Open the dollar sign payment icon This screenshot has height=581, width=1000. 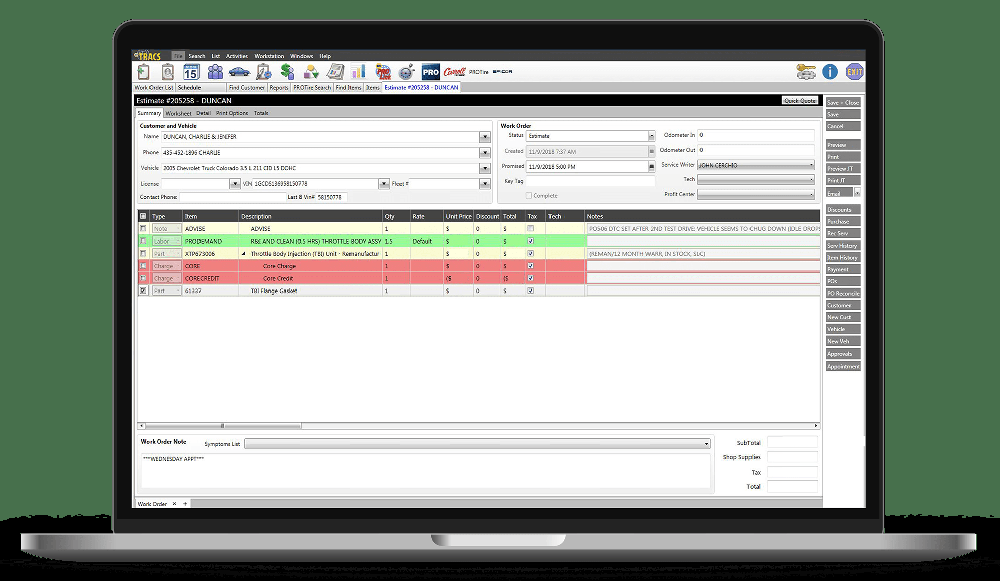click(288, 72)
